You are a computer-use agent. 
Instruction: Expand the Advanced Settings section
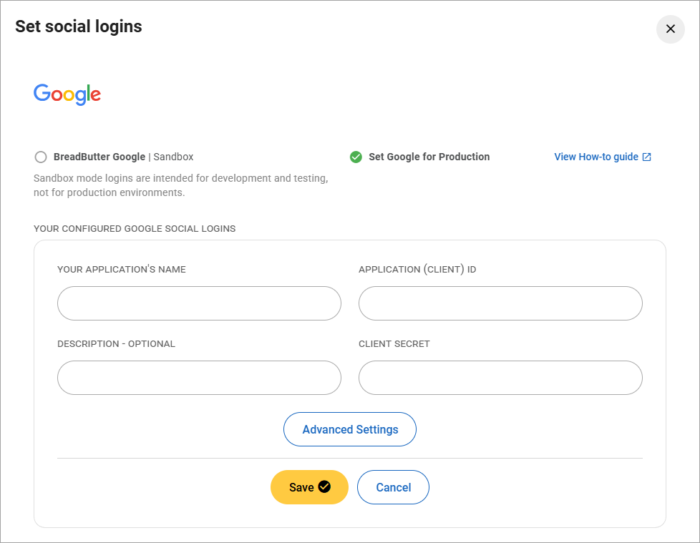click(350, 429)
